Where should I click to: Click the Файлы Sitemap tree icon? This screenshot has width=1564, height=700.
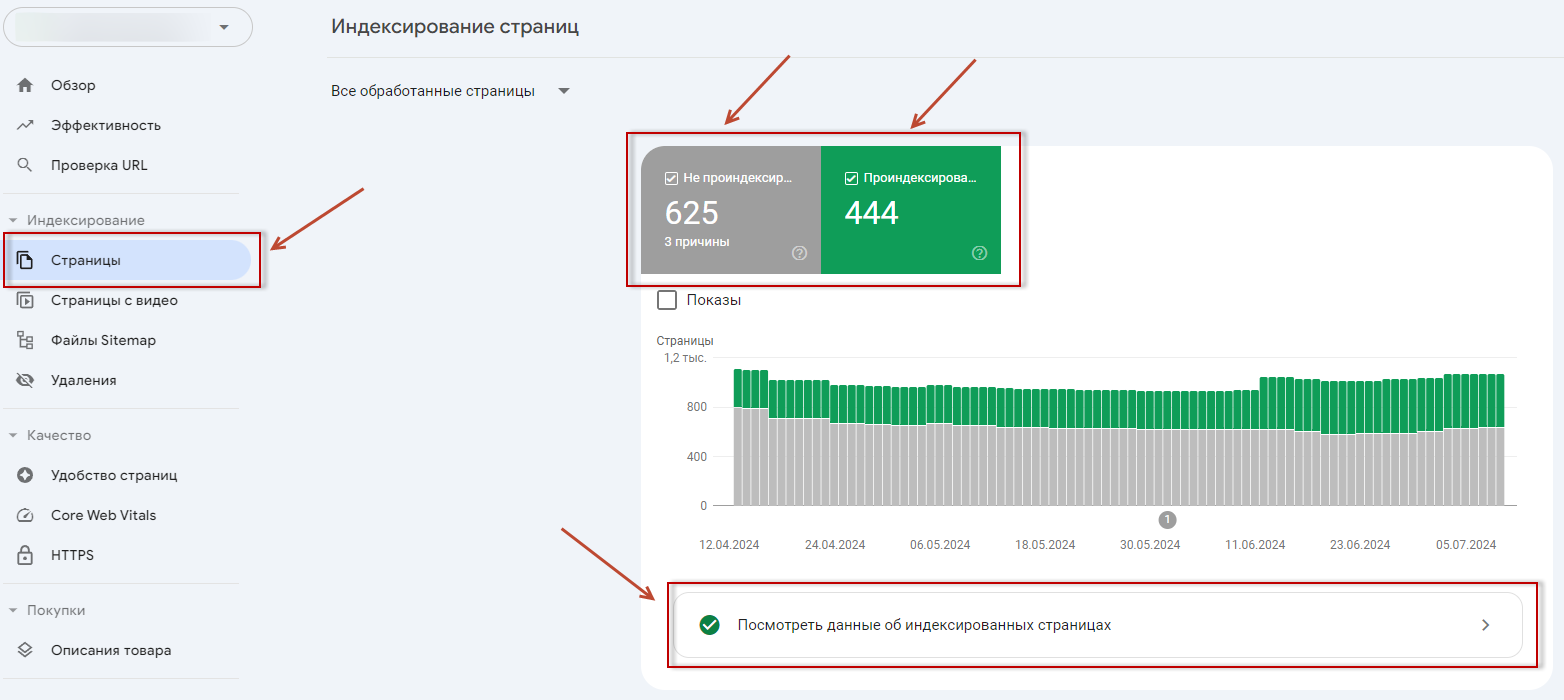click(x=26, y=340)
